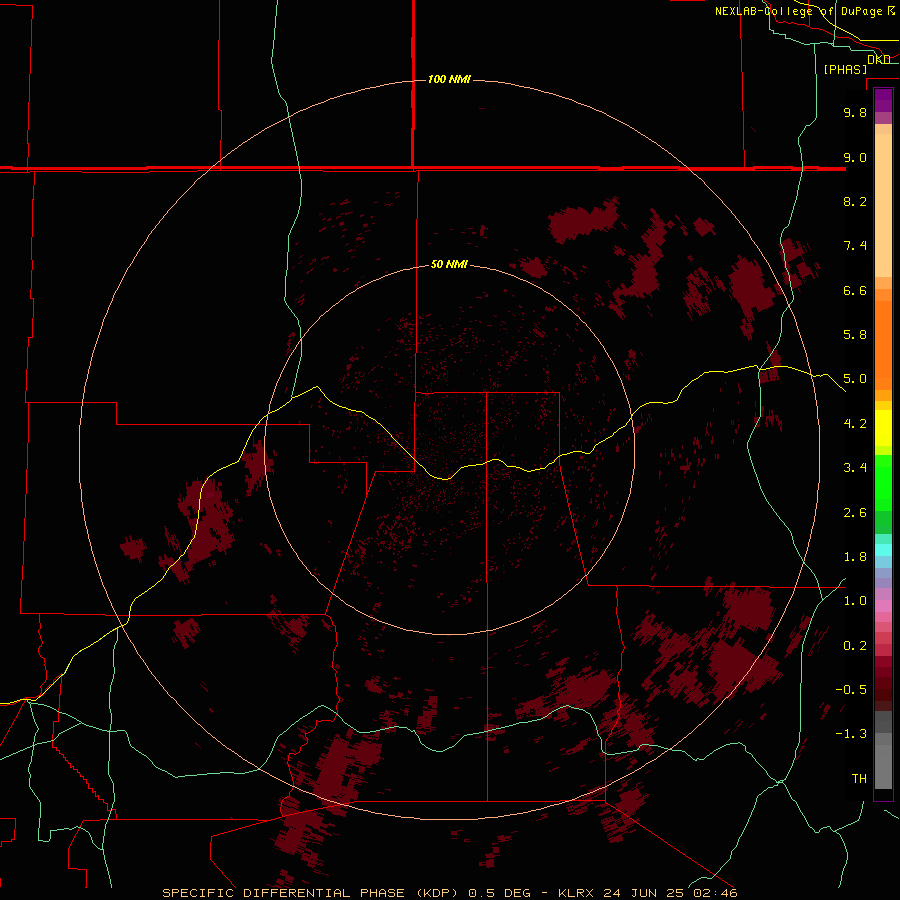Click the 02:46 timestamp in the caption
Viewport: 900px width, 900px height.
point(714,893)
